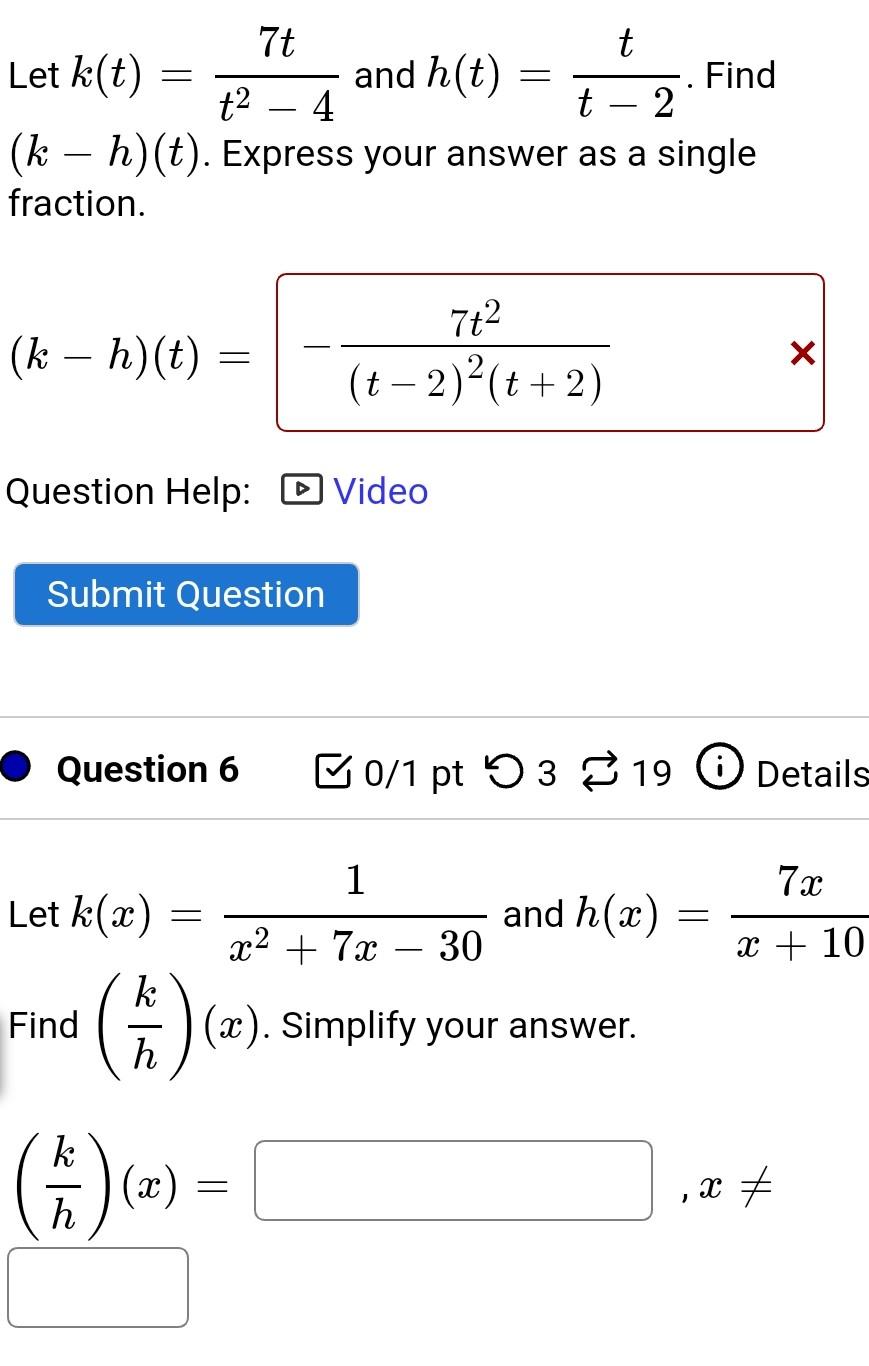Click the circled info icon before Details
Screen dimensions: 869x1366
point(719,769)
